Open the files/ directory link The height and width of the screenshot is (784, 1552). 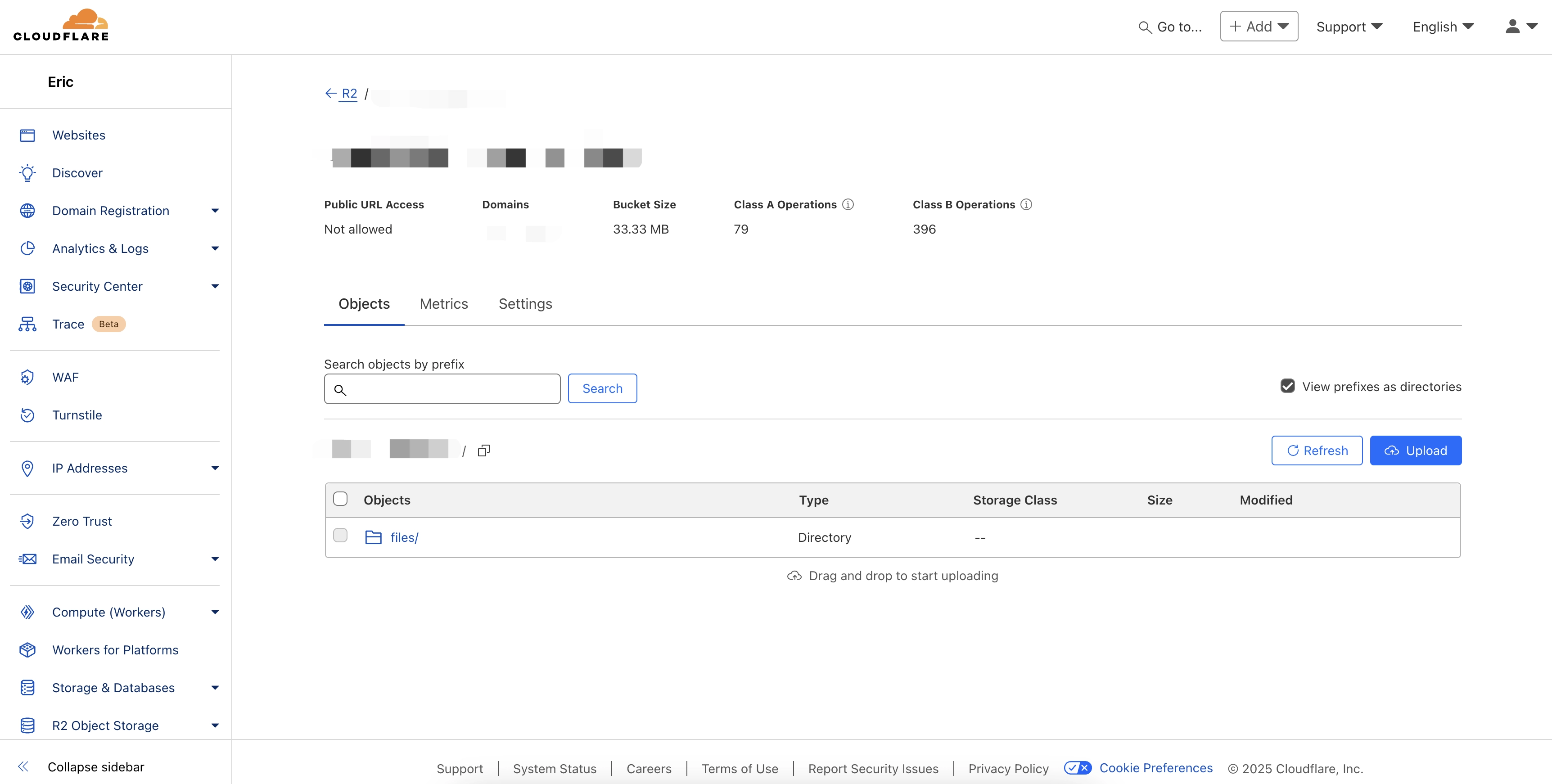pos(404,537)
